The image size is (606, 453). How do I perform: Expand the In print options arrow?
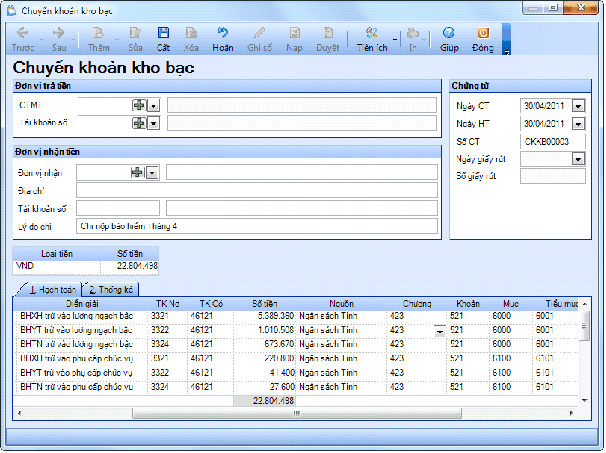(424, 39)
